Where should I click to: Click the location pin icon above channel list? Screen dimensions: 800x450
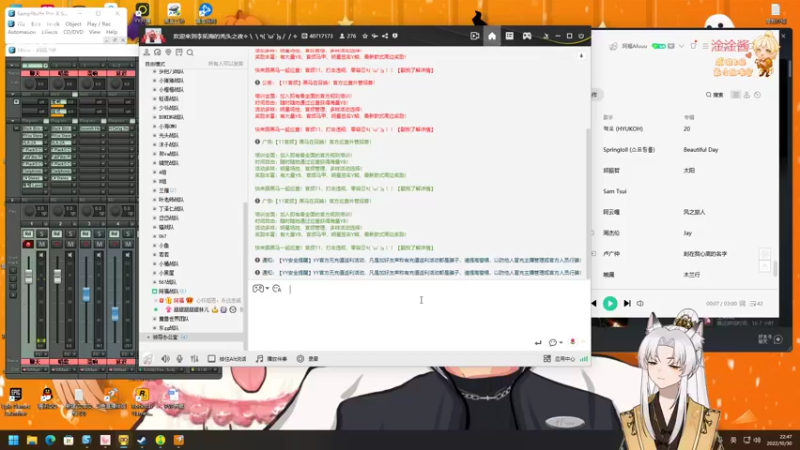pyautogui.click(x=168, y=53)
